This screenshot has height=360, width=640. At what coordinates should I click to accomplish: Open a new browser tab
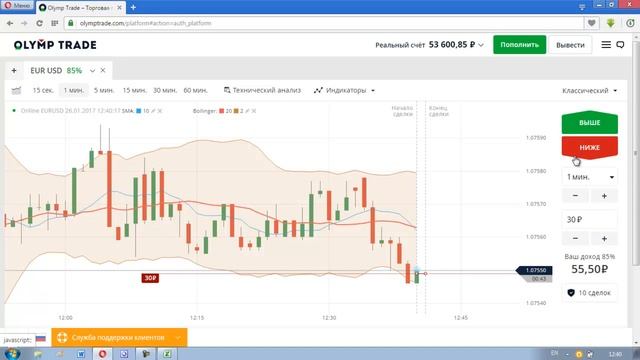(133, 7)
